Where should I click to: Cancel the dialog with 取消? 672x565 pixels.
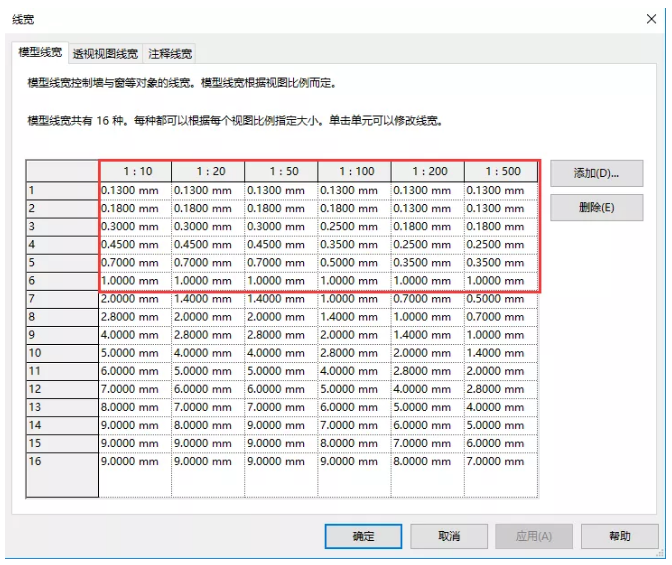pyautogui.click(x=449, y=536)
